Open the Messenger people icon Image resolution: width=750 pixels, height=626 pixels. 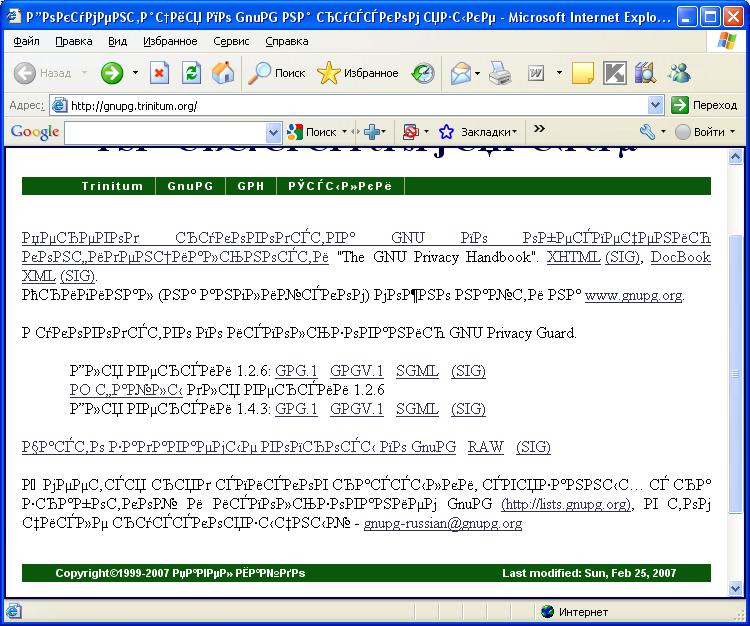click(x=679, y=73)
